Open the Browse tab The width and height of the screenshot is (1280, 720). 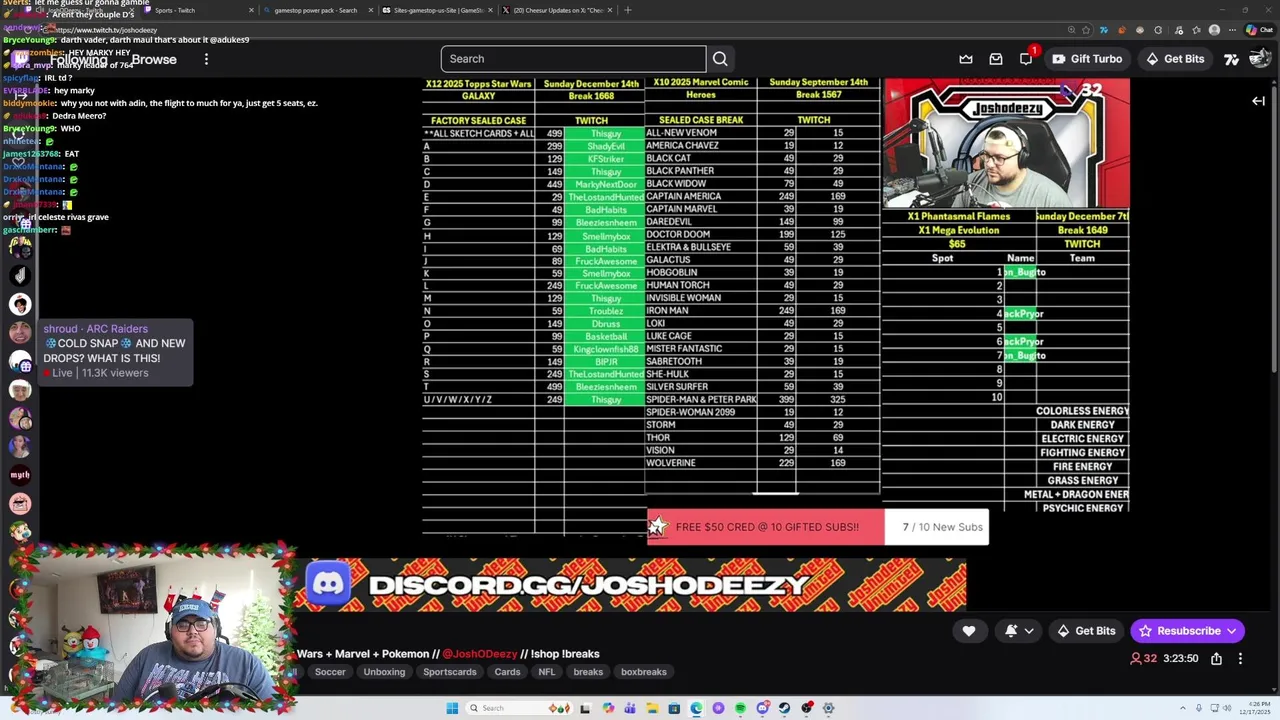click(154, 60)
